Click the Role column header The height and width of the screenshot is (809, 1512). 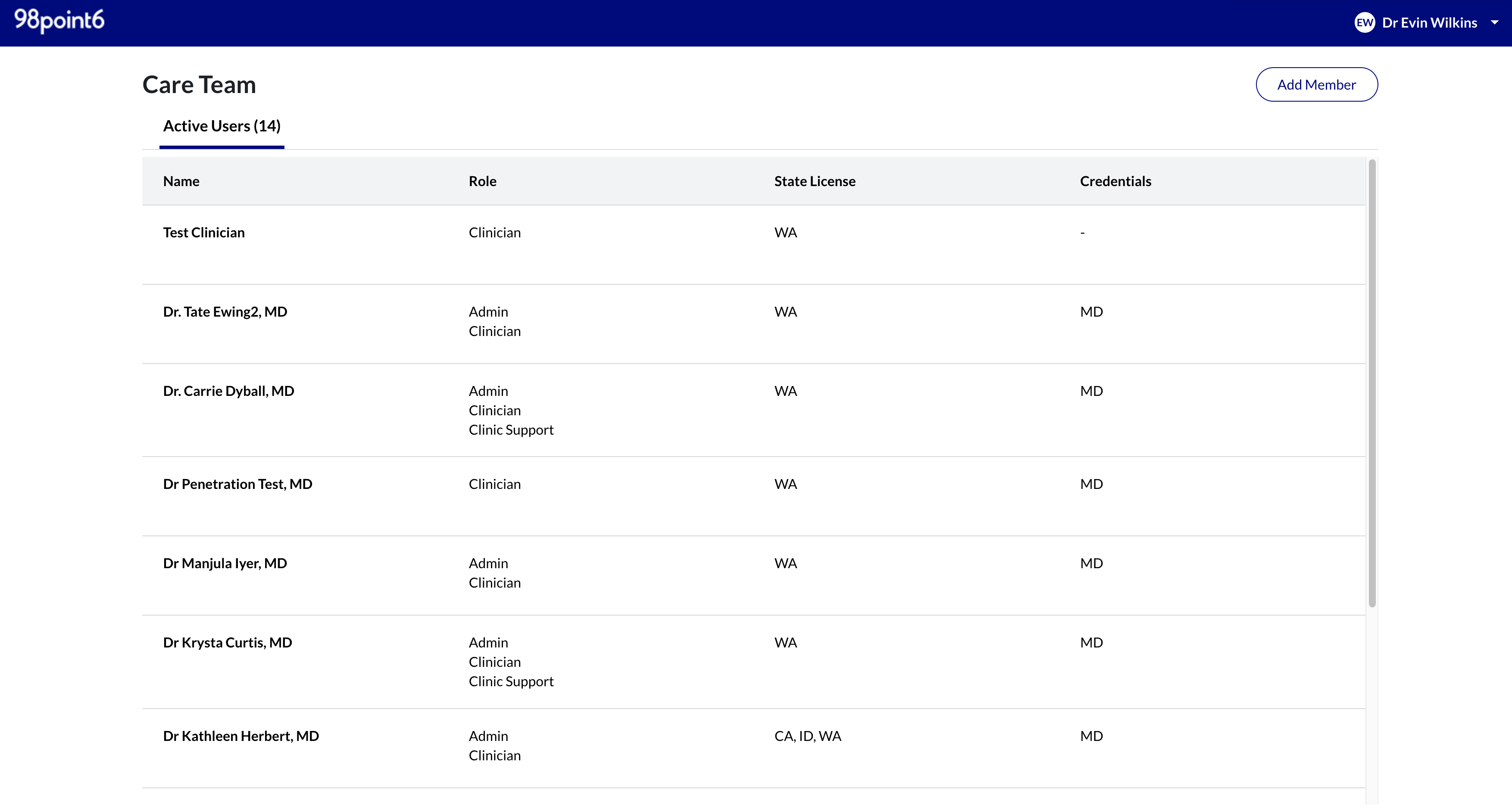pyautogui.click(x=482, y=181)
